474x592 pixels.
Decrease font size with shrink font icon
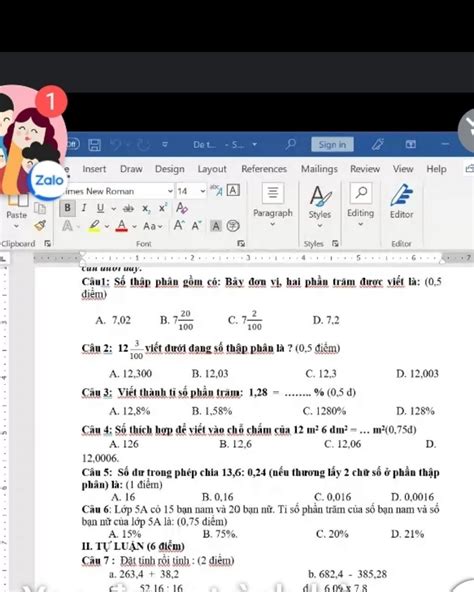click(x=196, y=226)
